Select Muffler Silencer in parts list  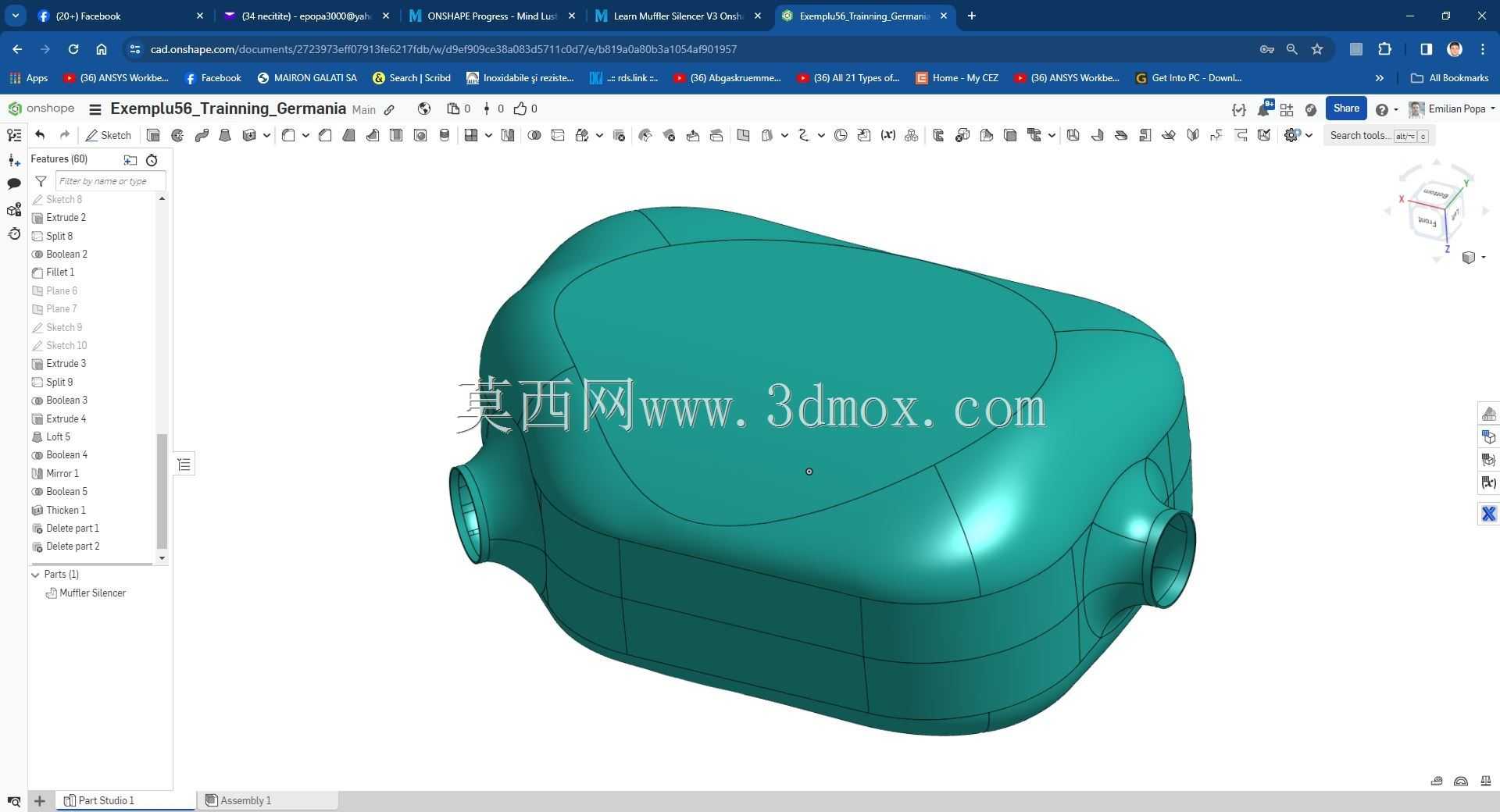(x=92, y=593)
